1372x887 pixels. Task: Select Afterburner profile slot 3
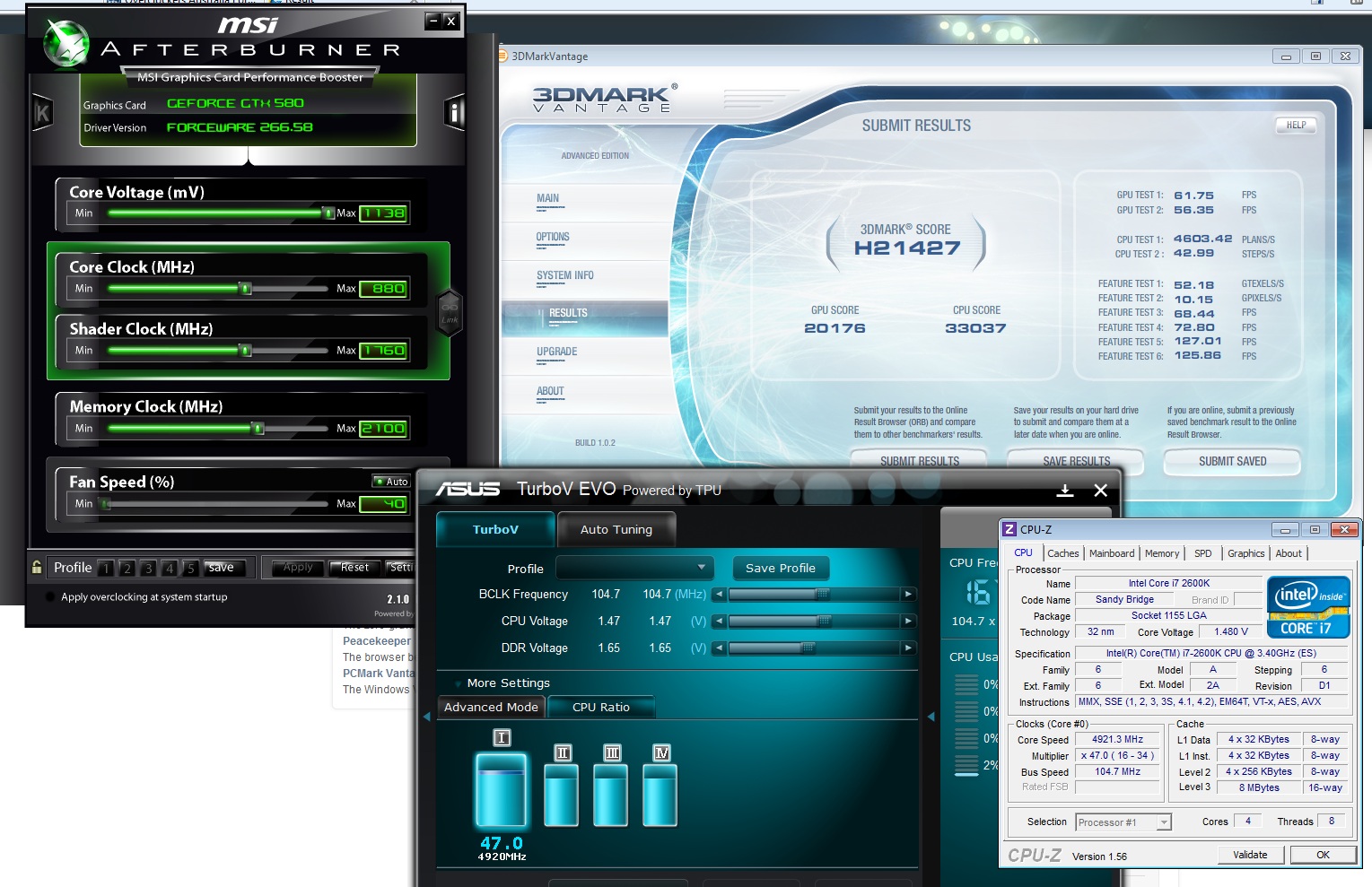click(148, 568)
